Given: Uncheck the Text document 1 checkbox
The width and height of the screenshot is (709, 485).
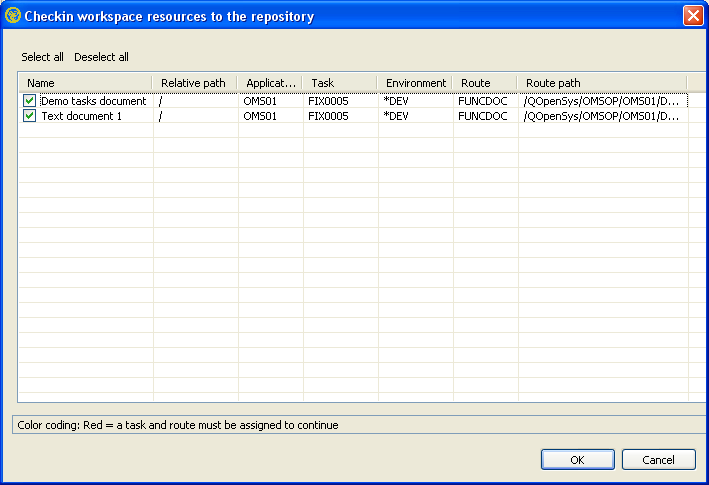Looking at the screenshot, I should point(30,116).
